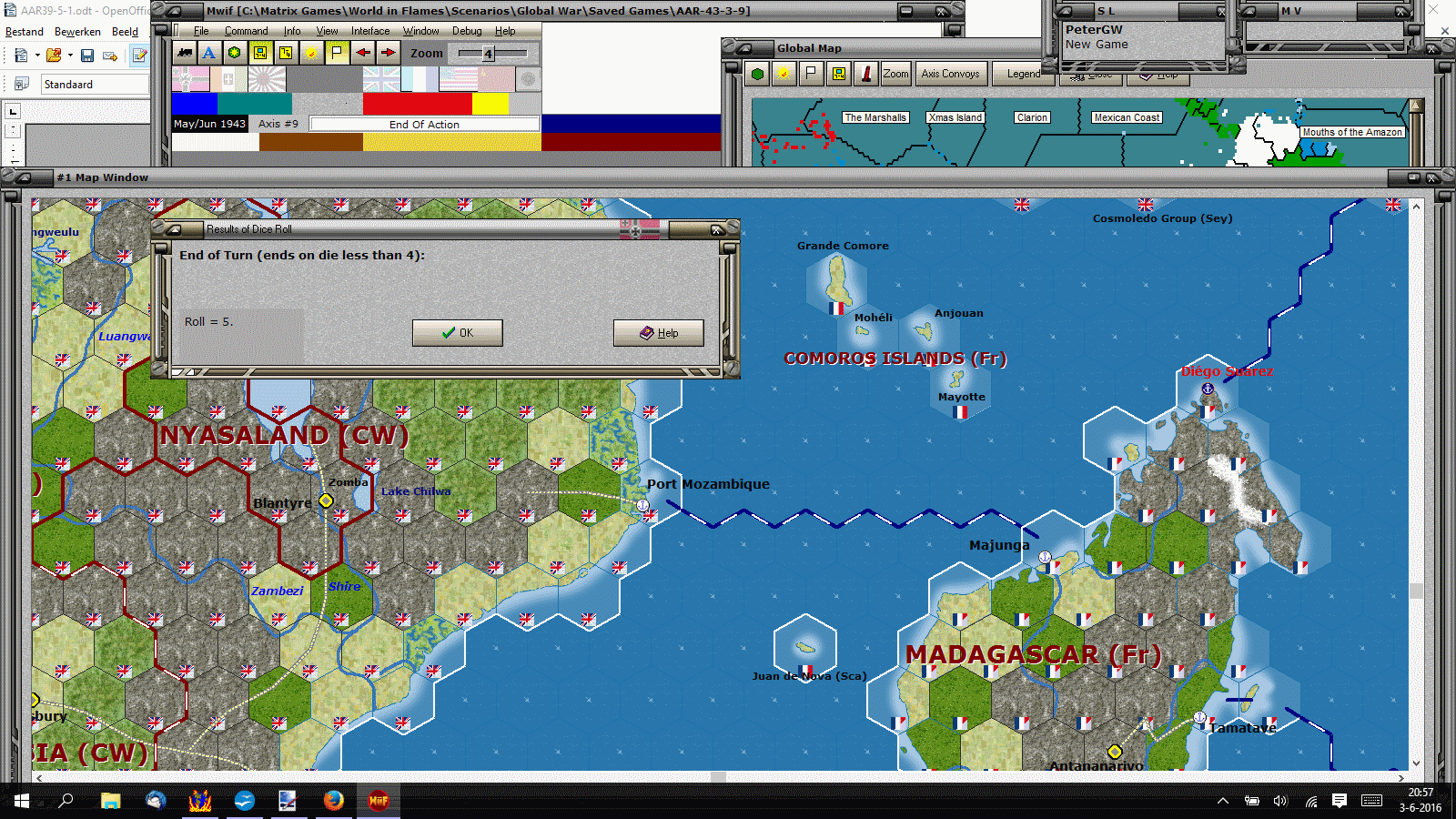
Task: Roll up the Results of Dice Roll dialog
Action: (x=173, y=229)
